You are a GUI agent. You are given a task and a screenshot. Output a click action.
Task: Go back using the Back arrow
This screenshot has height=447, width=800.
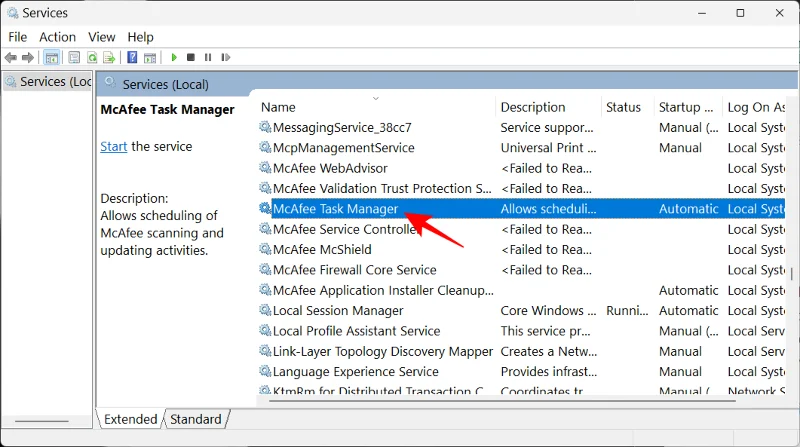coord(11,58)
